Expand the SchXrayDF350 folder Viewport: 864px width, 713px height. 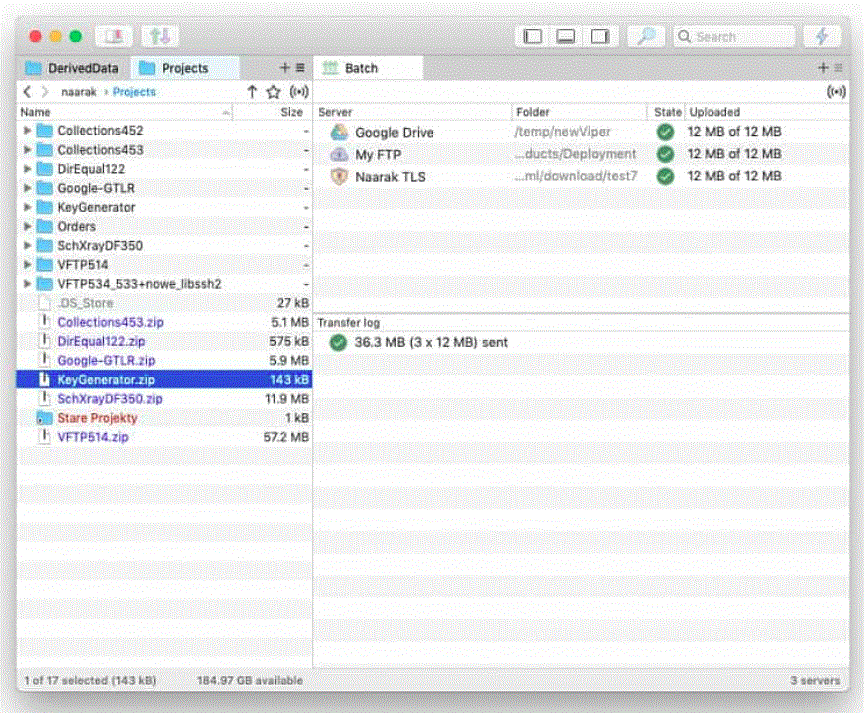pos(27,245)
